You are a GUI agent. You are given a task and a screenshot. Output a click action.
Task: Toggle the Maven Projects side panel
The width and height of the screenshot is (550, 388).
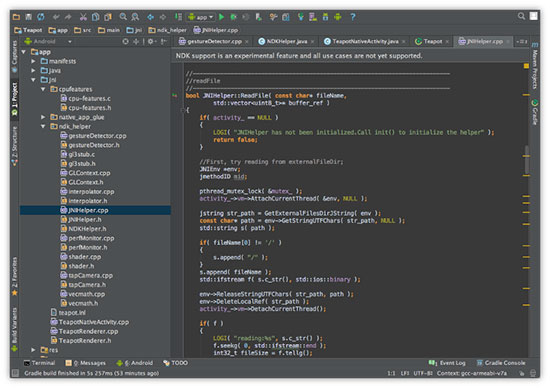(535, 66)
